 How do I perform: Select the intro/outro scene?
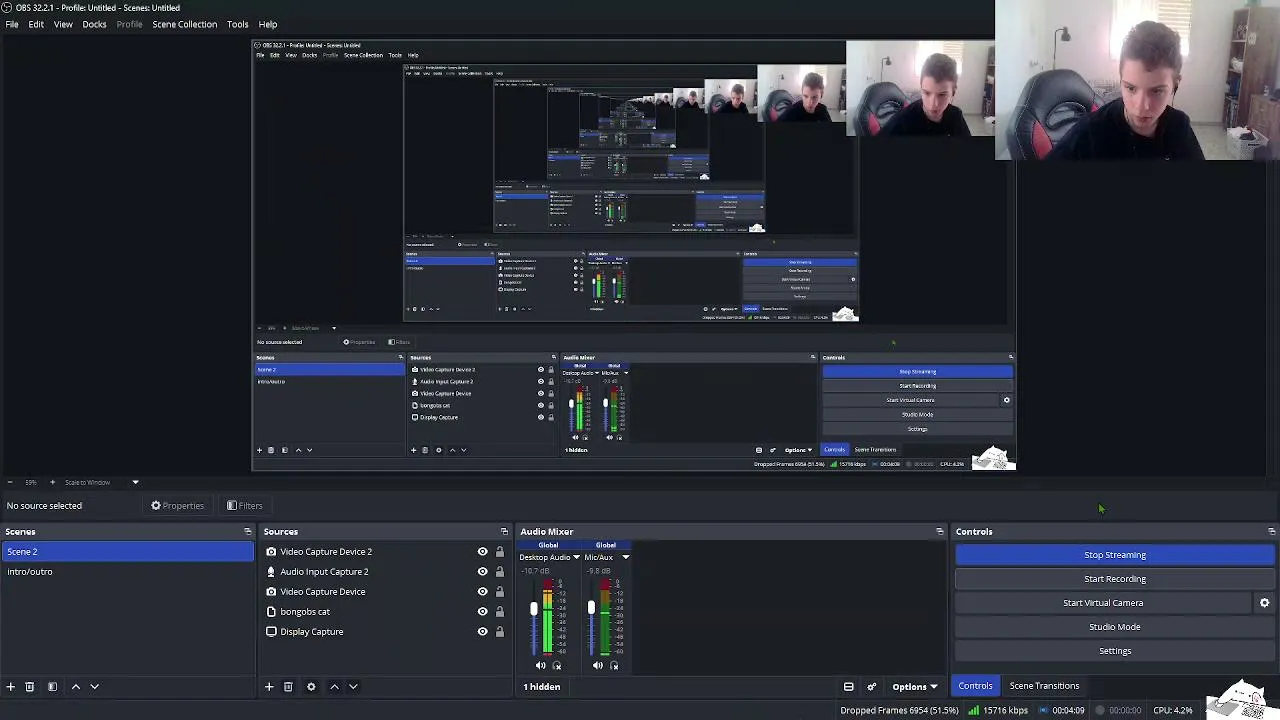pyautogui.click(x=127, y=572)
